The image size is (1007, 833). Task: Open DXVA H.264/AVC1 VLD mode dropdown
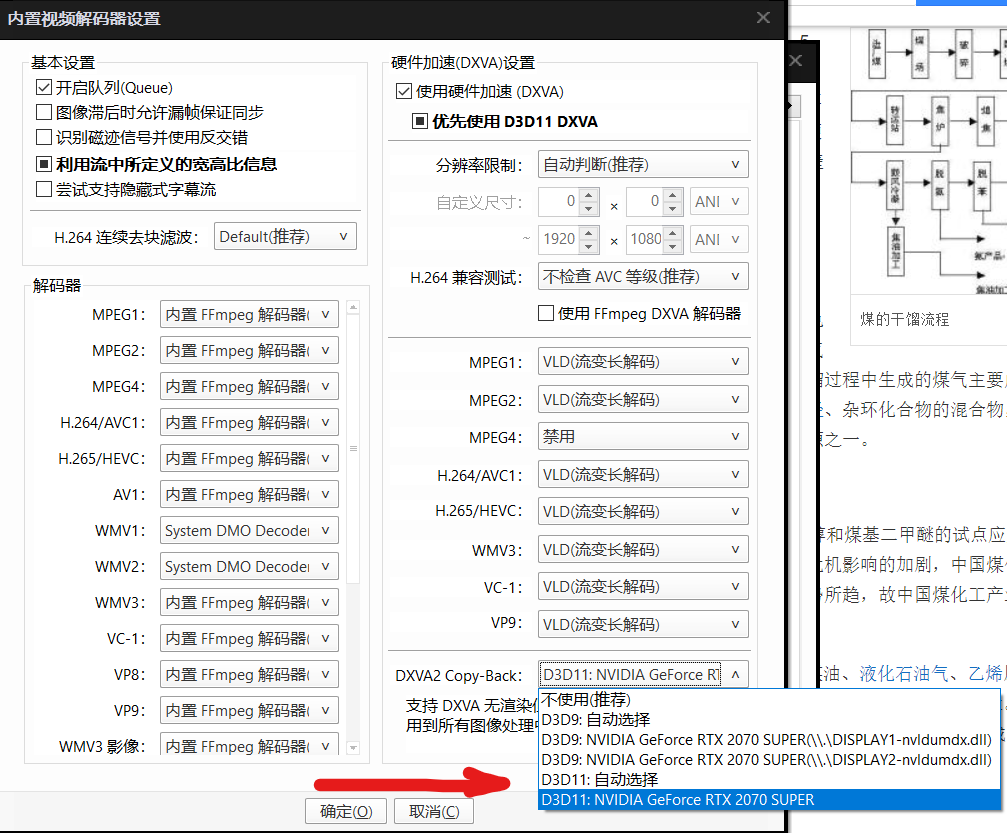click(x=643, y=474)
